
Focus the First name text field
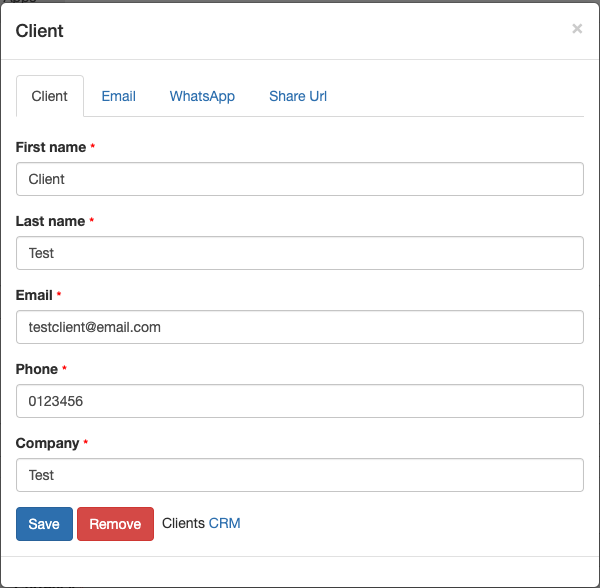coord(300,179)
